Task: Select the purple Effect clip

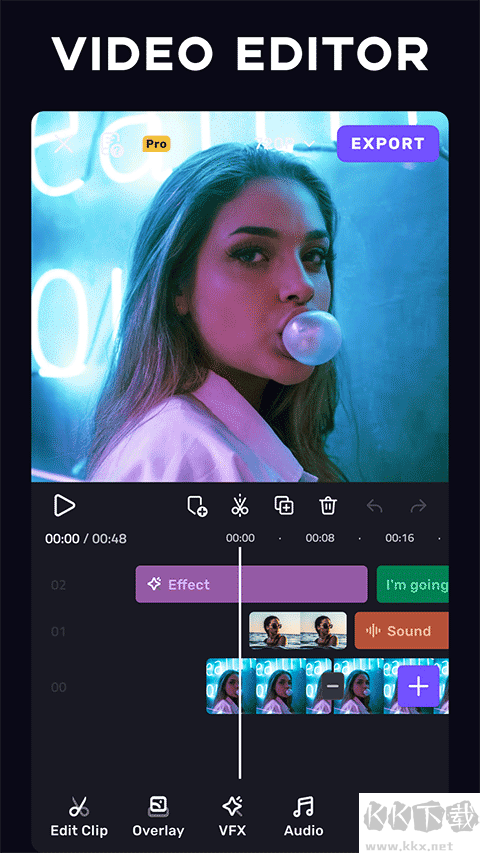Action: pos(251,584)
